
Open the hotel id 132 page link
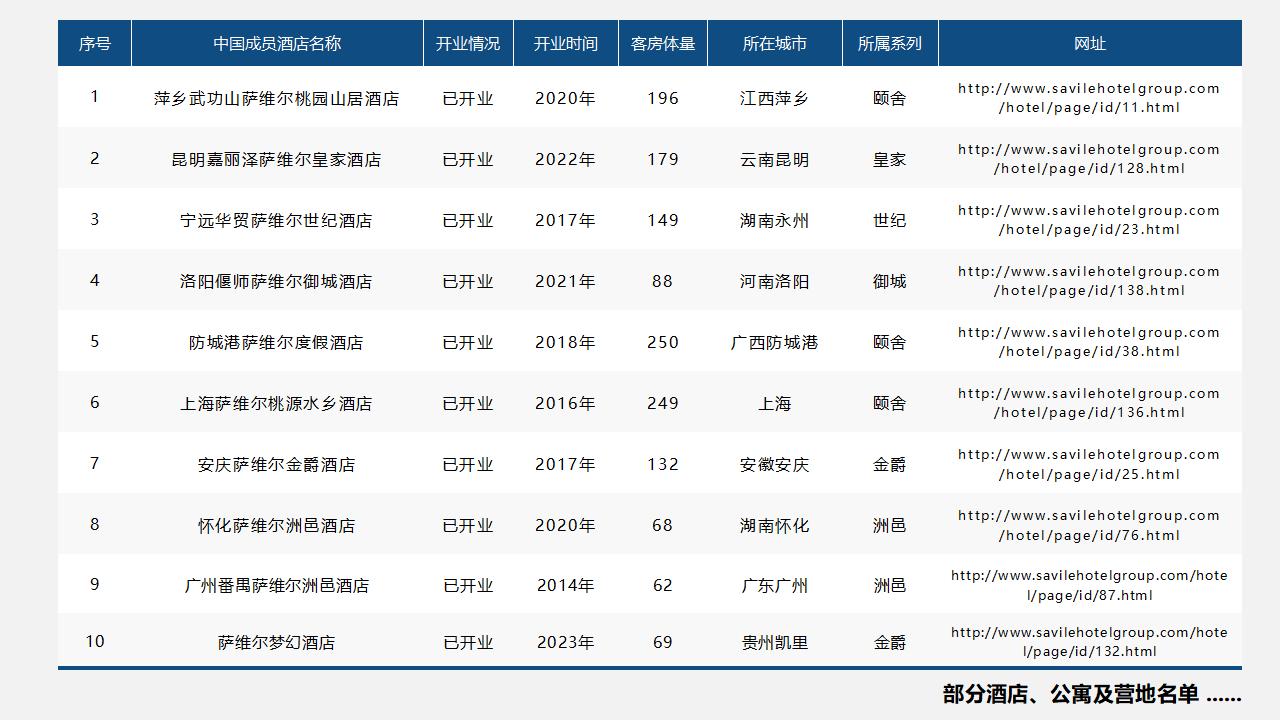tap(1089, 642)
